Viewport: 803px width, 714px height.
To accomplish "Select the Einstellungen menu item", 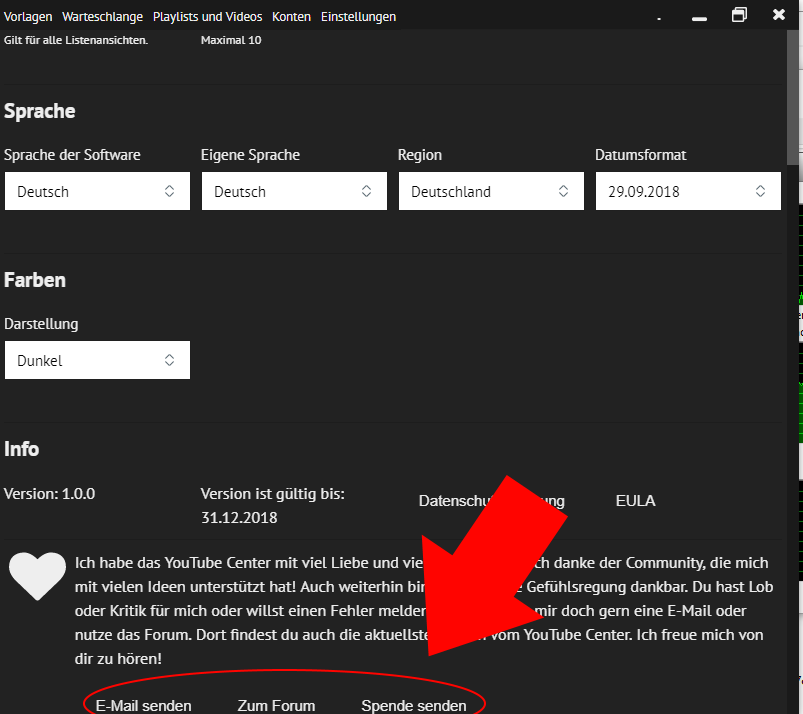I will (358, 17).
